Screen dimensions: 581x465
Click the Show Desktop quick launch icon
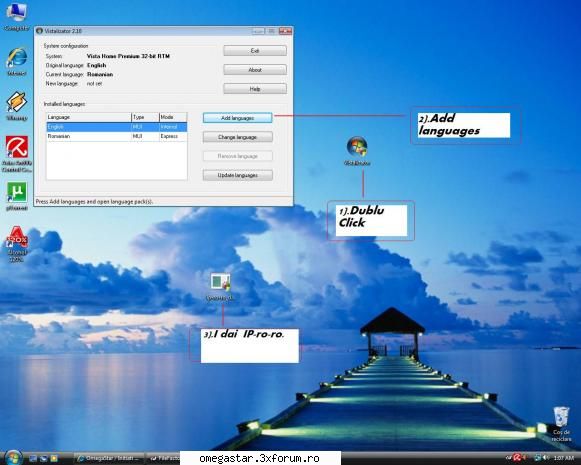click(x=33, y=458)
